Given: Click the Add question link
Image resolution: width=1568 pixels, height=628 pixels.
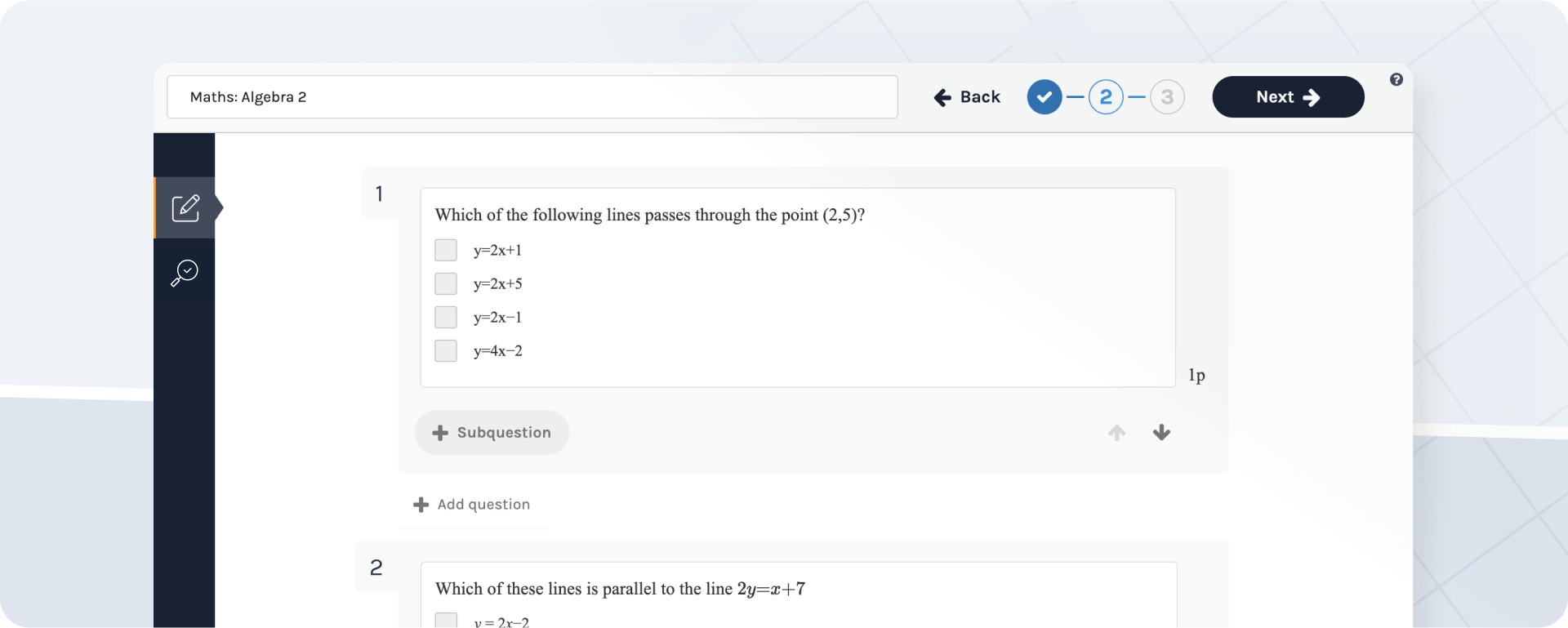Looking at the screenshot, I should coord(483,505).
